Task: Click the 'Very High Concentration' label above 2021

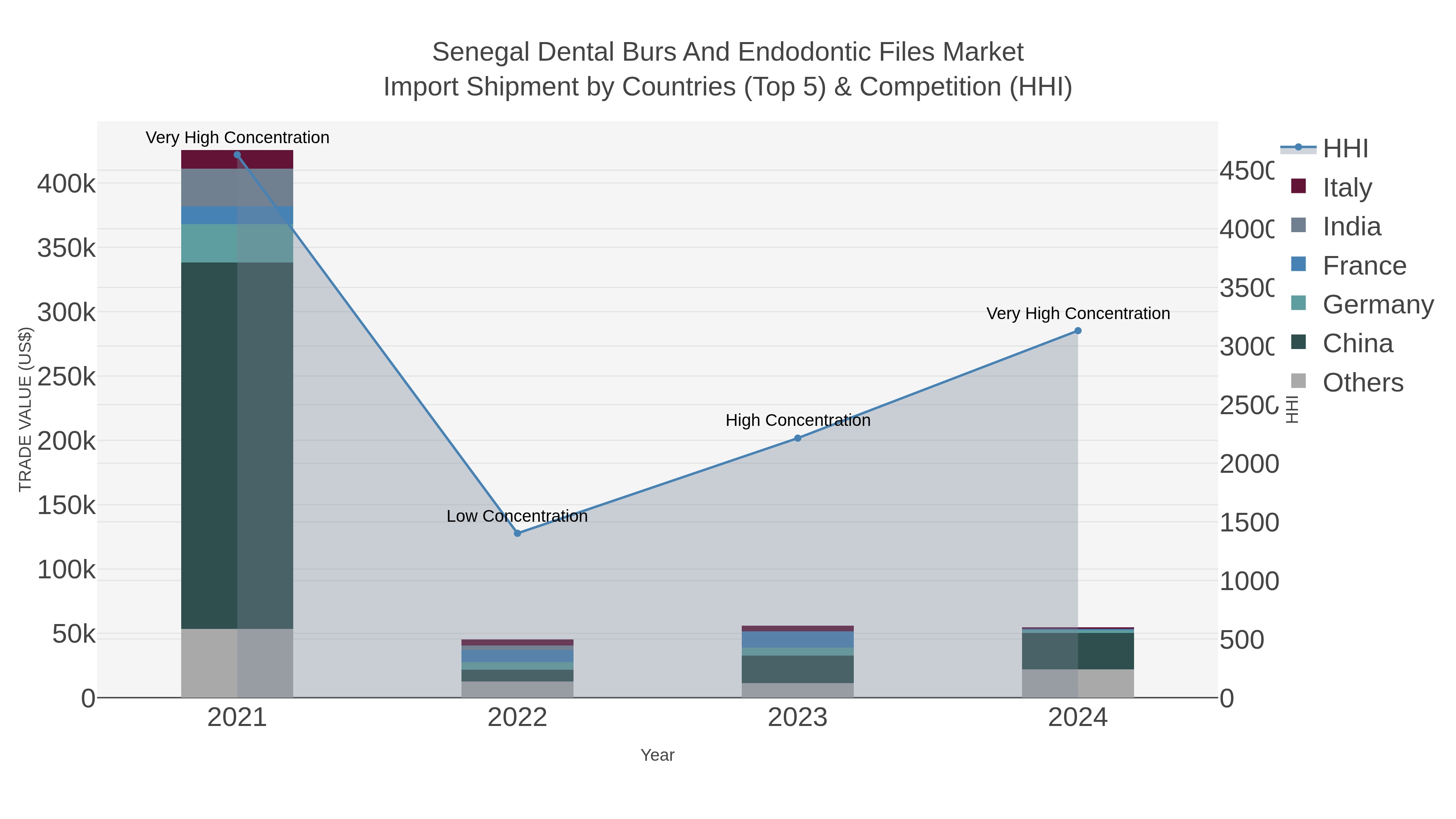Action: pyautogui.click(x=237, y=138)
